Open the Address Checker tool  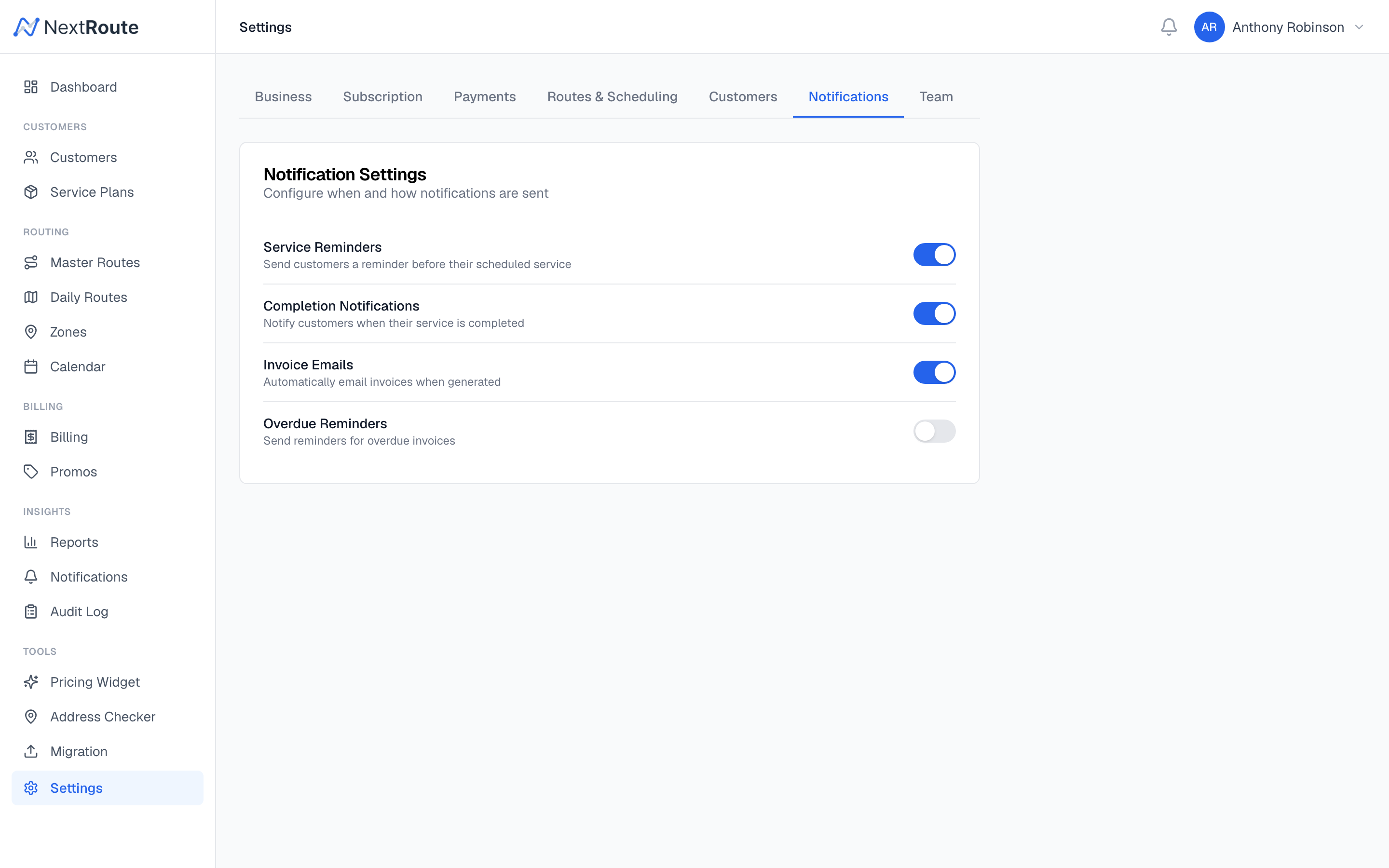click(102, 717)
